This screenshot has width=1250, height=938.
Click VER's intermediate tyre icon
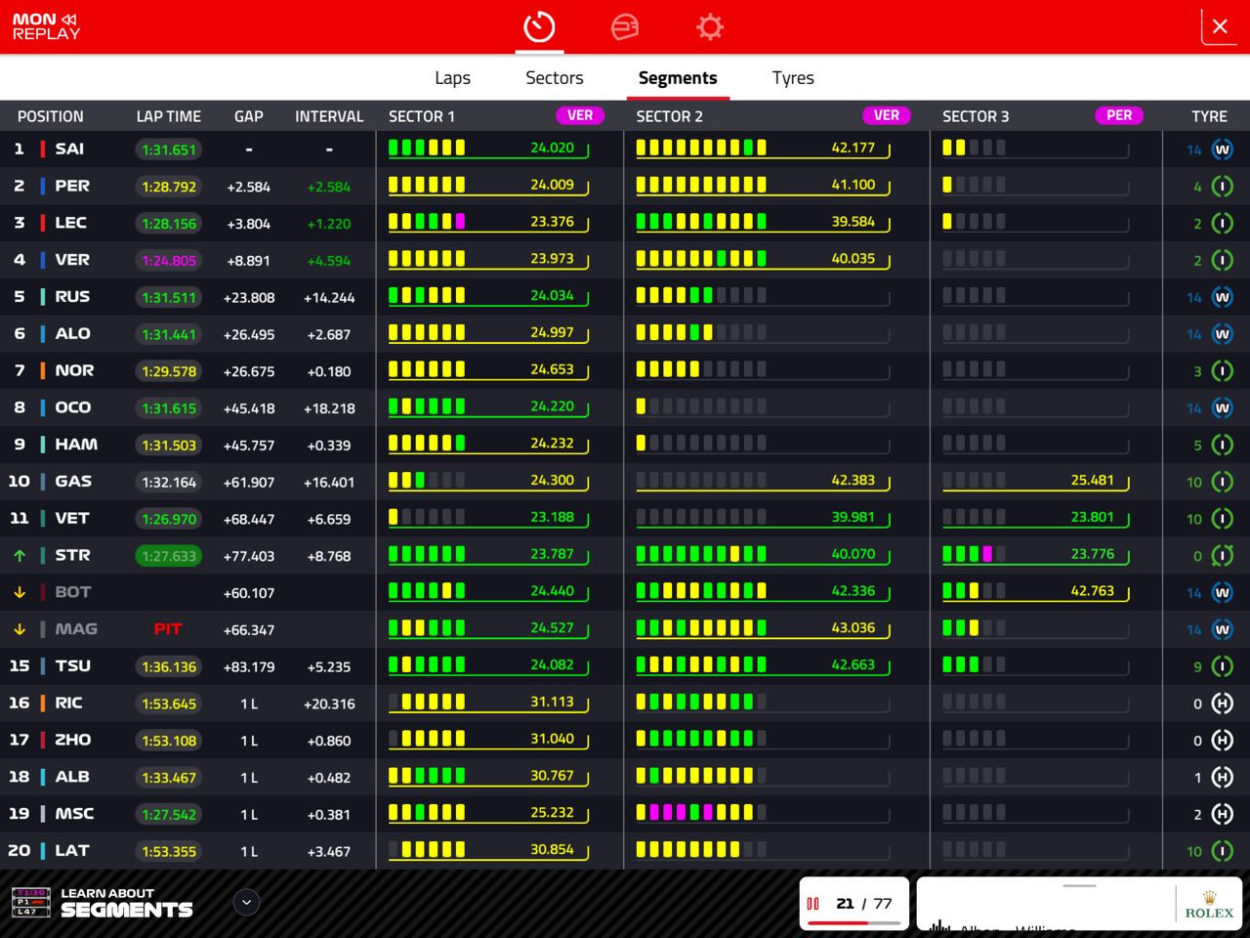point(1222,260)
